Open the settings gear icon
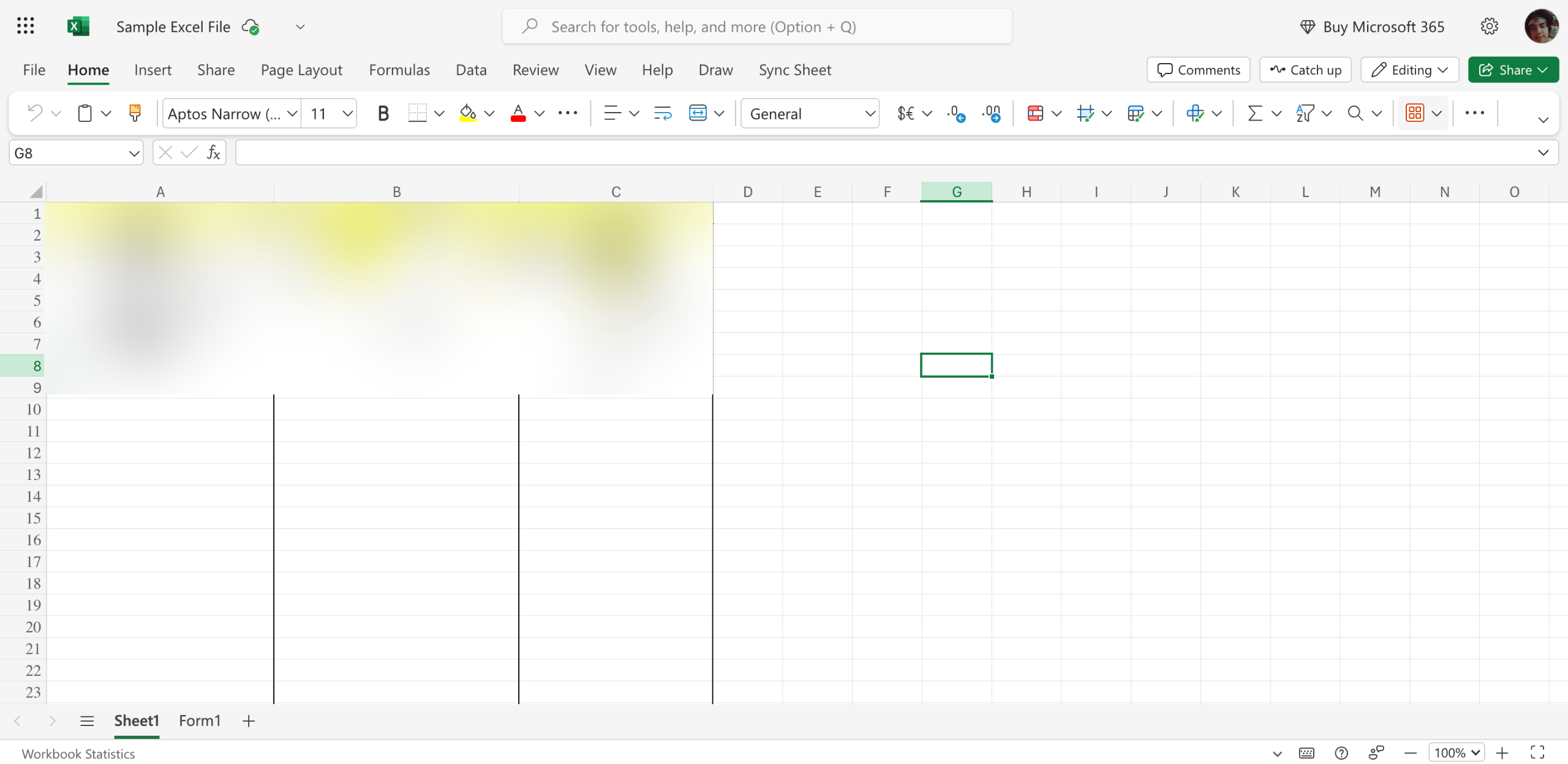This screenshot has height=764, width=1568. pyautogui.click(x=1489, y=26)
